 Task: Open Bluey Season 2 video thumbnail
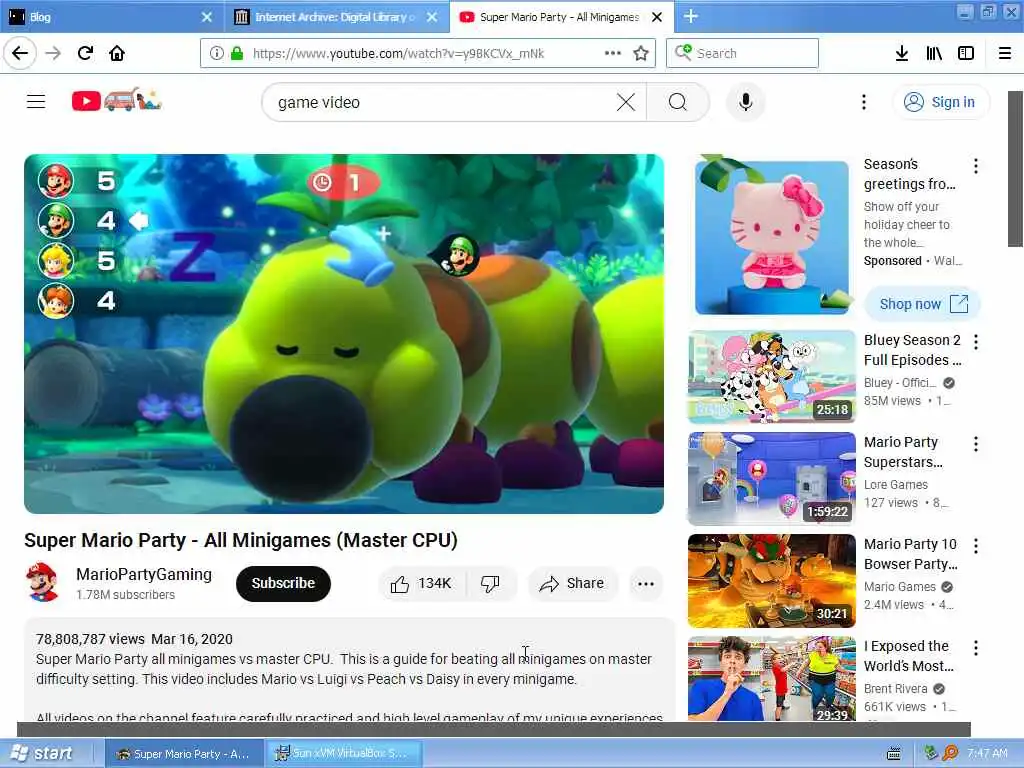(x=772, y=377)
